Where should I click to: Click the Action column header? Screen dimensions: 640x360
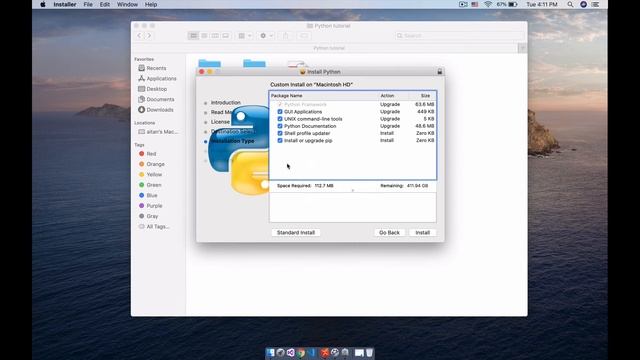pyautogui.click(x=387, y=96)
